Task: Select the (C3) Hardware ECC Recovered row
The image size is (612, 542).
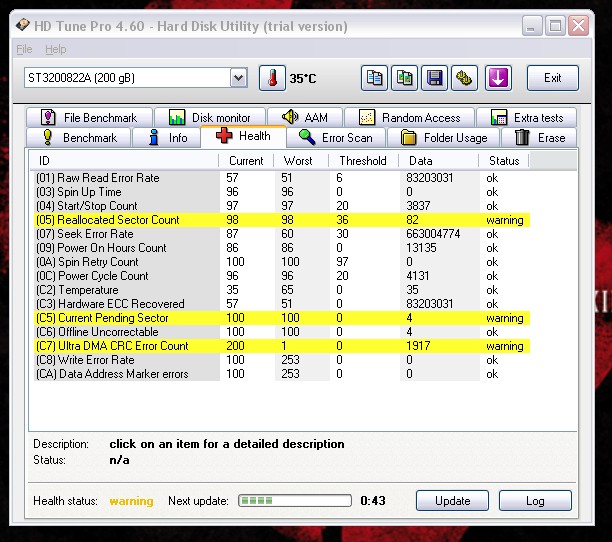Action: coord(282,304)
